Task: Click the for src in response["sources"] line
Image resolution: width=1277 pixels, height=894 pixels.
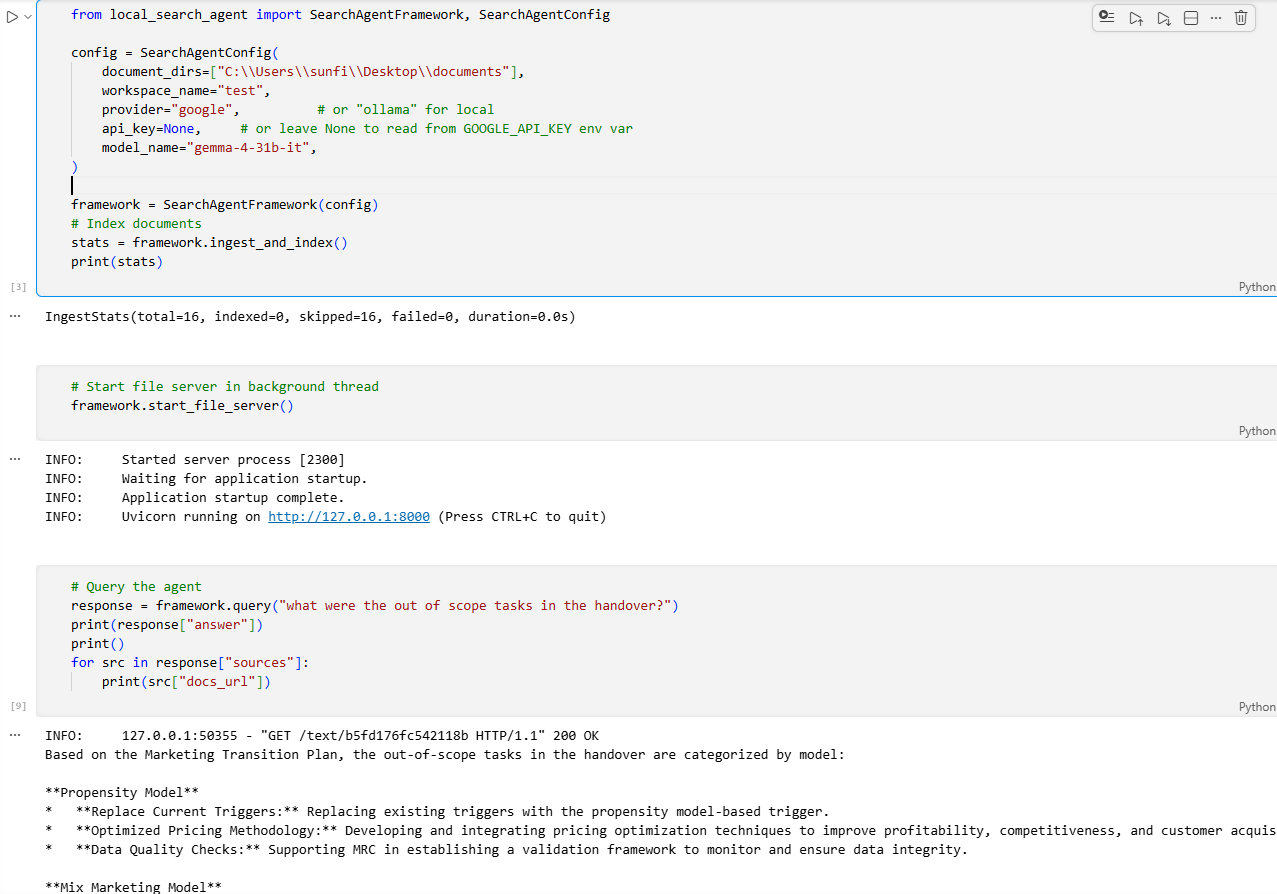Action: [x=190, y=662]
